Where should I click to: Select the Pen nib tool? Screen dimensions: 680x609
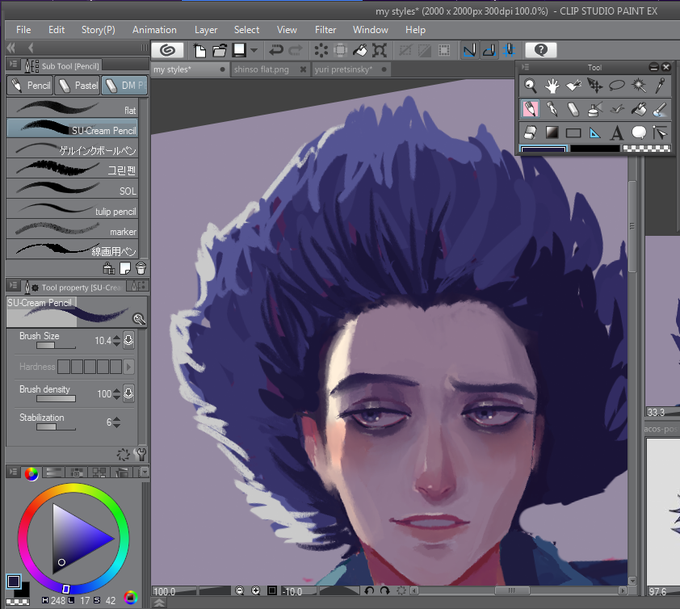[x=552, y=109]
